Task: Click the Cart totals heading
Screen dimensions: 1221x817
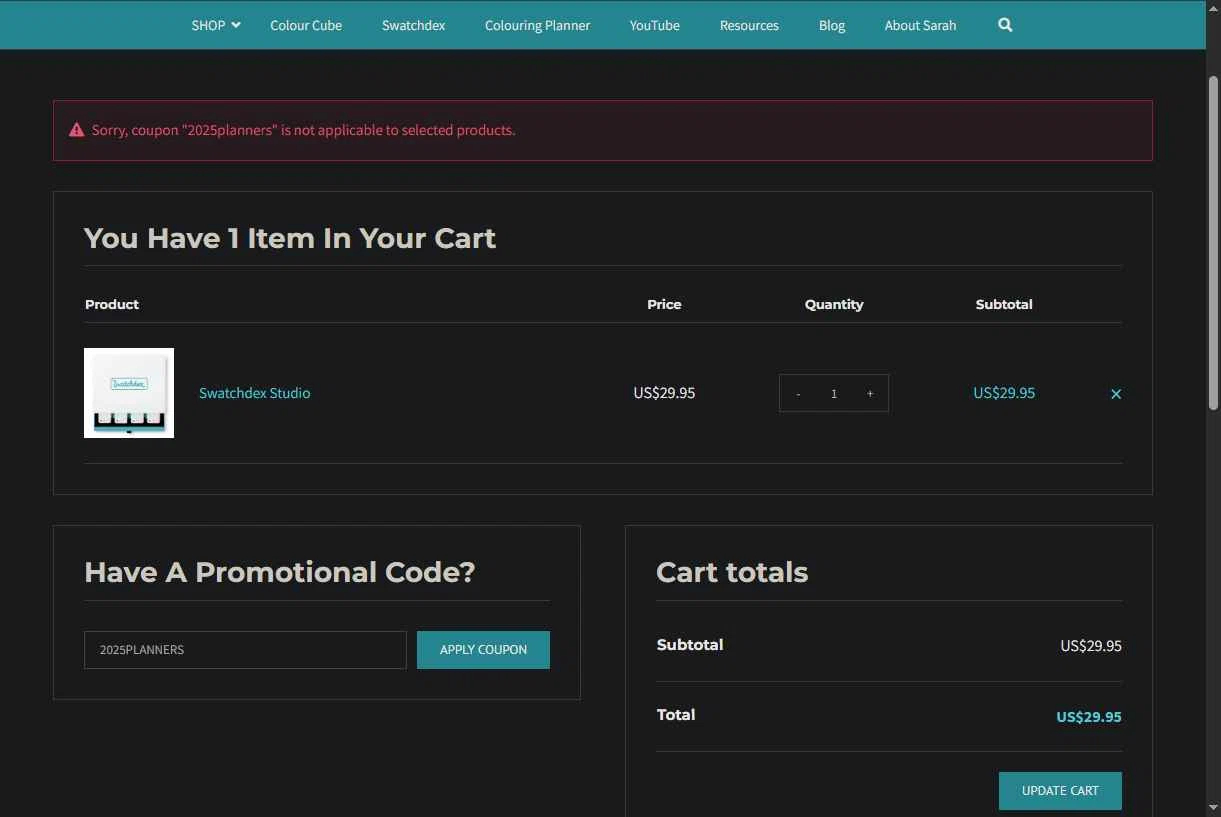Action: point(732,572)
